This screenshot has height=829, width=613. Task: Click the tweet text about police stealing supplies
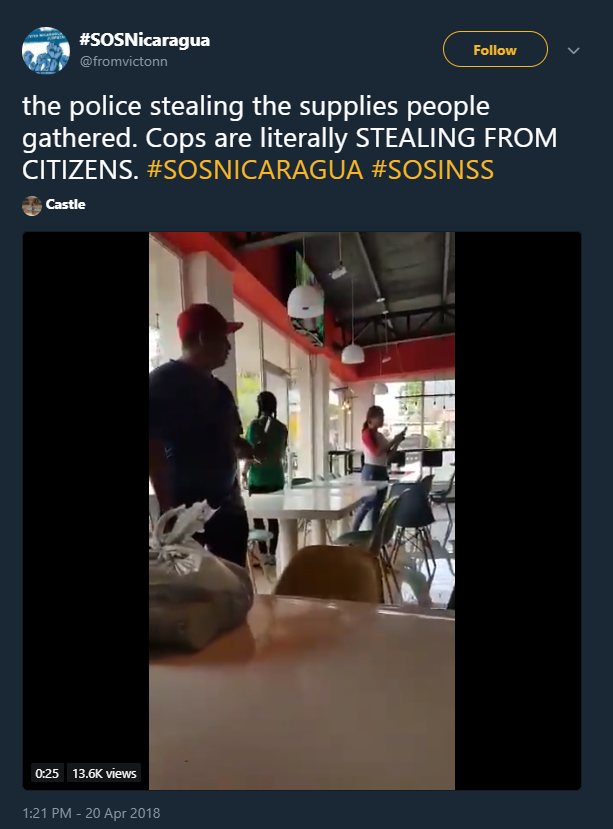tap(289, 137)
